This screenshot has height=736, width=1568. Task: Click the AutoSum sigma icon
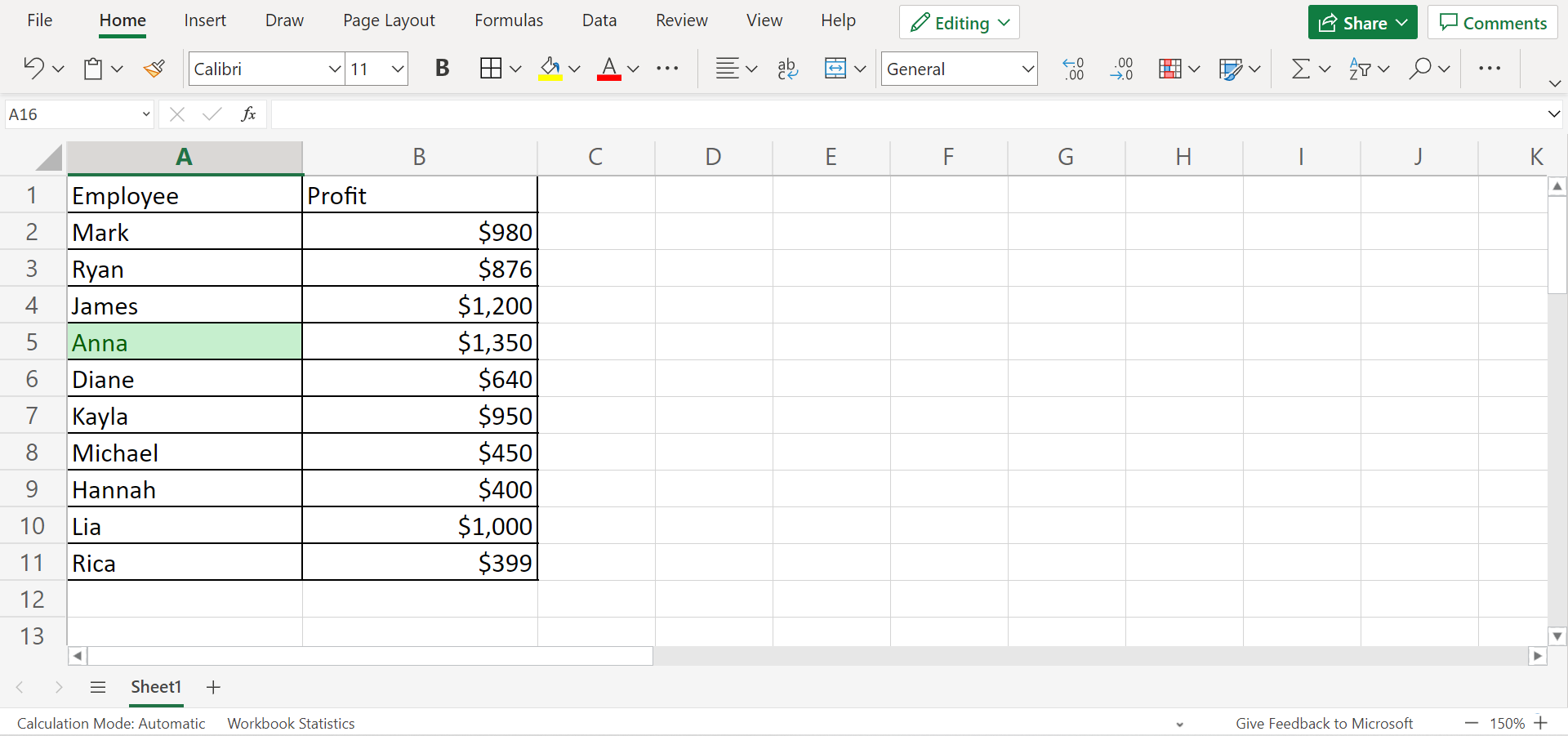[x=1300, y=69]
